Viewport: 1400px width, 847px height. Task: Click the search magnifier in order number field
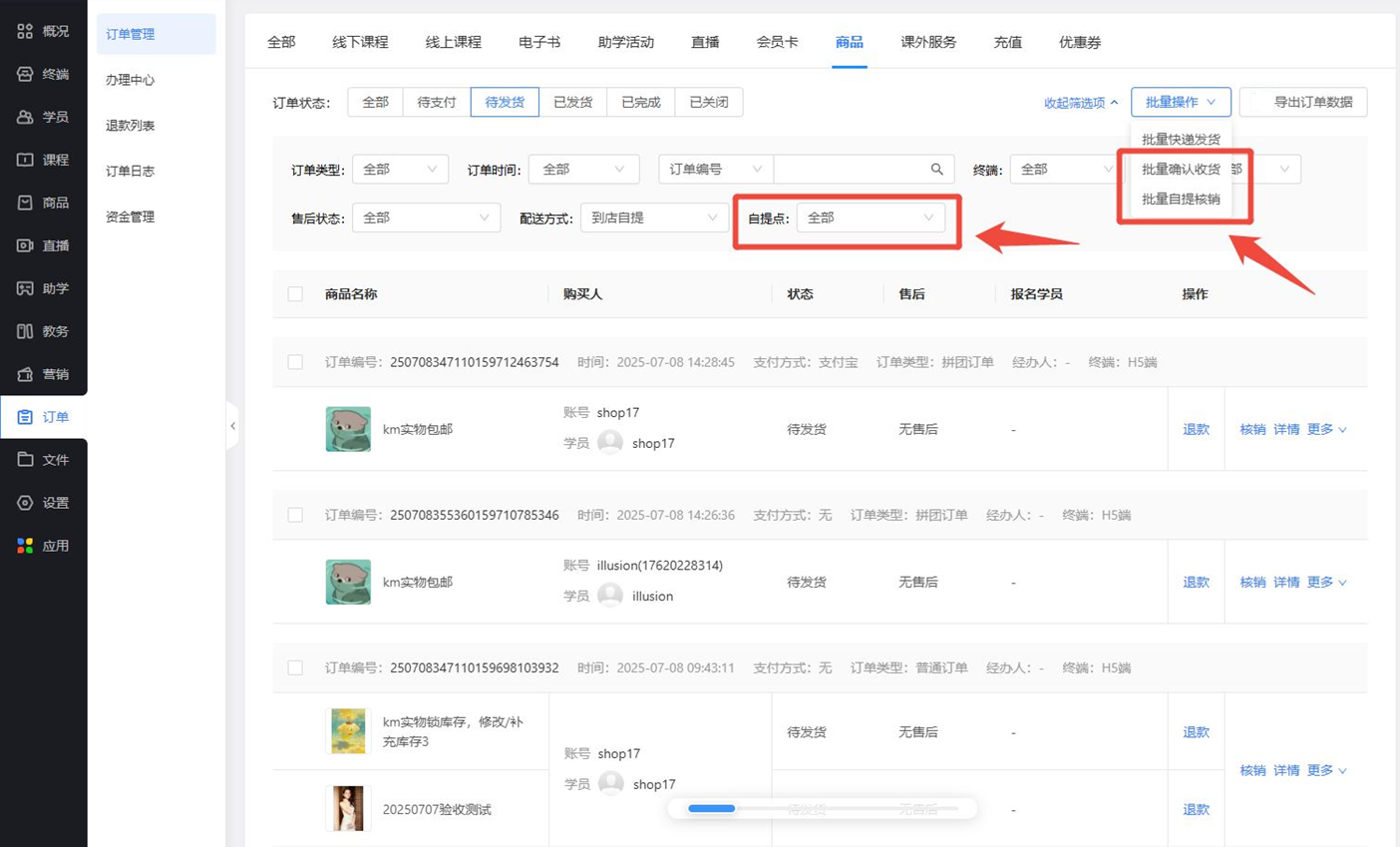tap(936, 170)
